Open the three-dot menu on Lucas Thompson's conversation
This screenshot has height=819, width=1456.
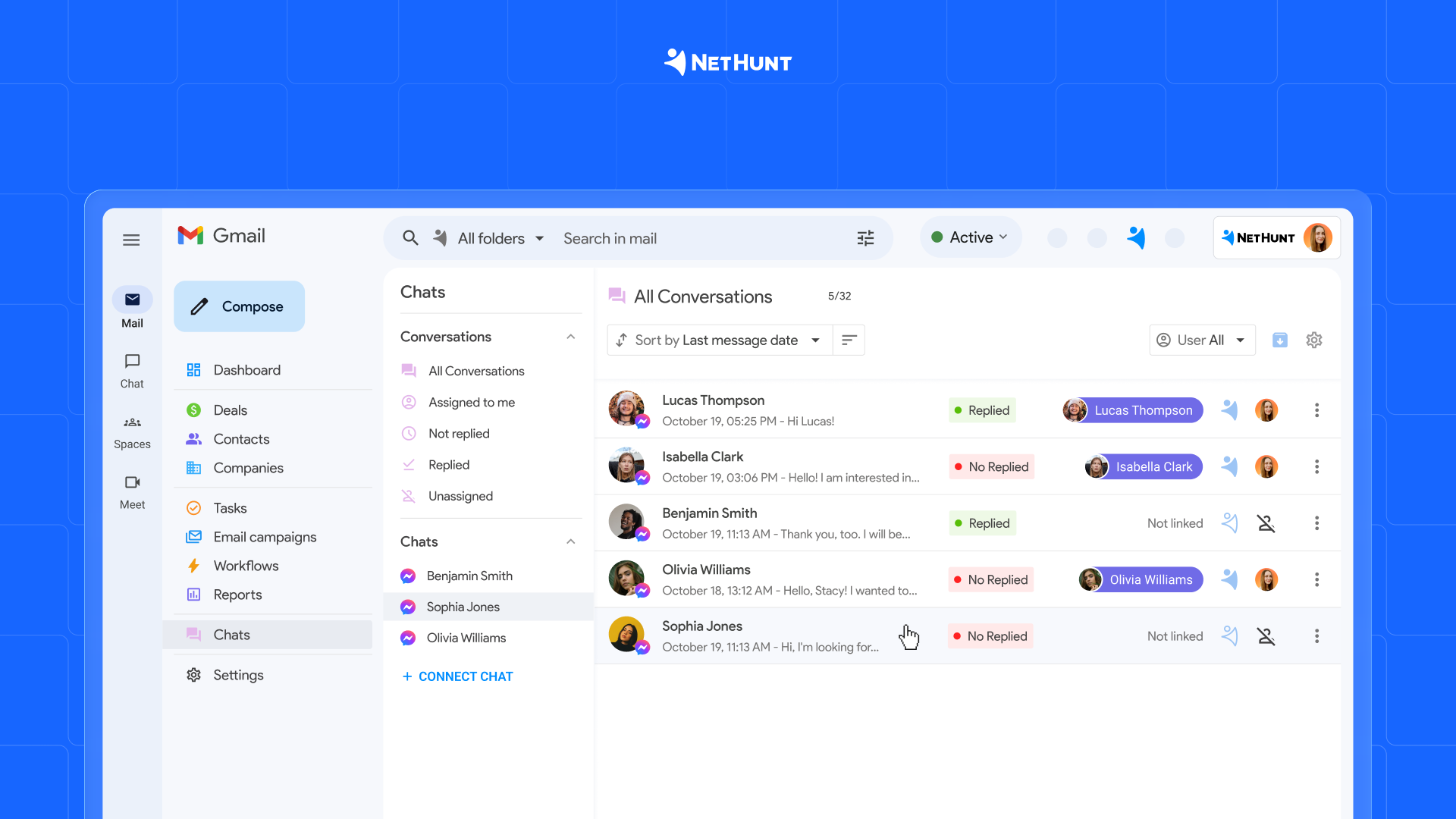point(1317,409)
